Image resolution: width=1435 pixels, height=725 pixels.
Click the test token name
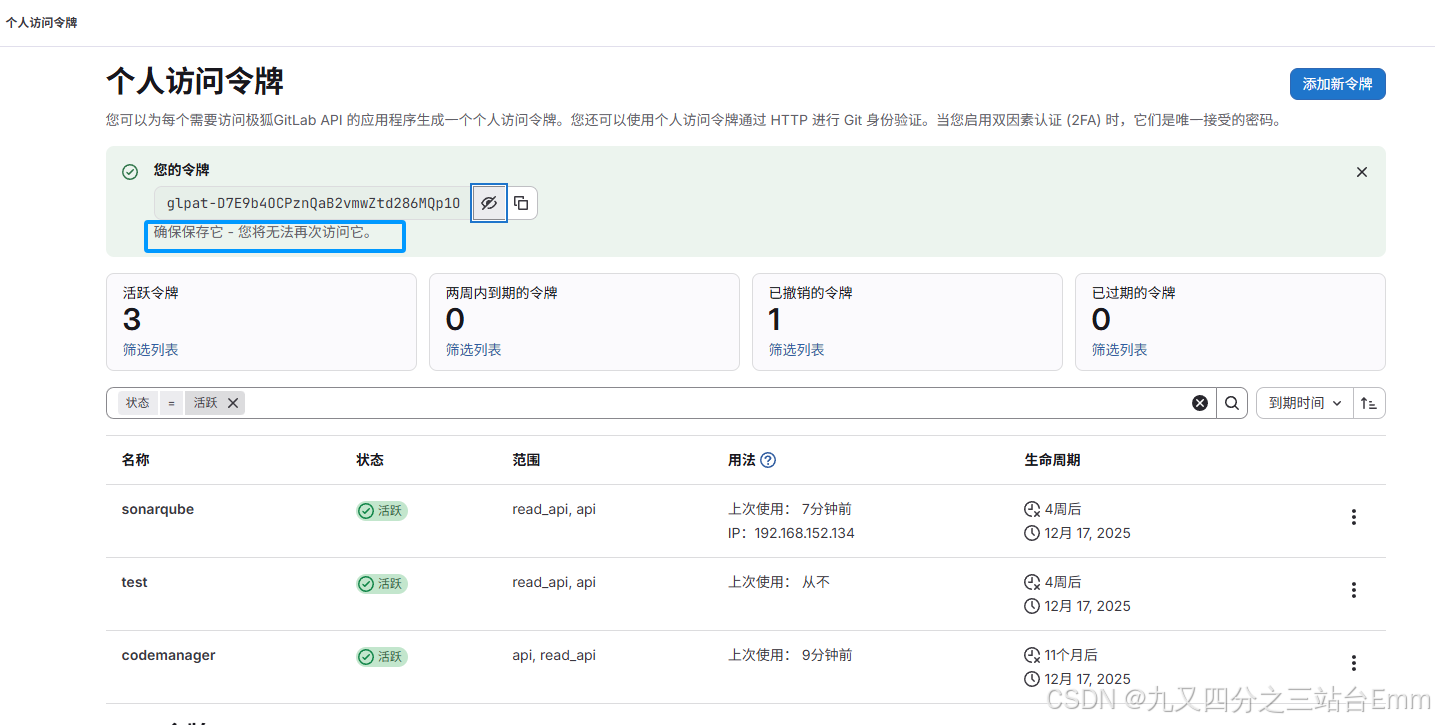(135, 582)
